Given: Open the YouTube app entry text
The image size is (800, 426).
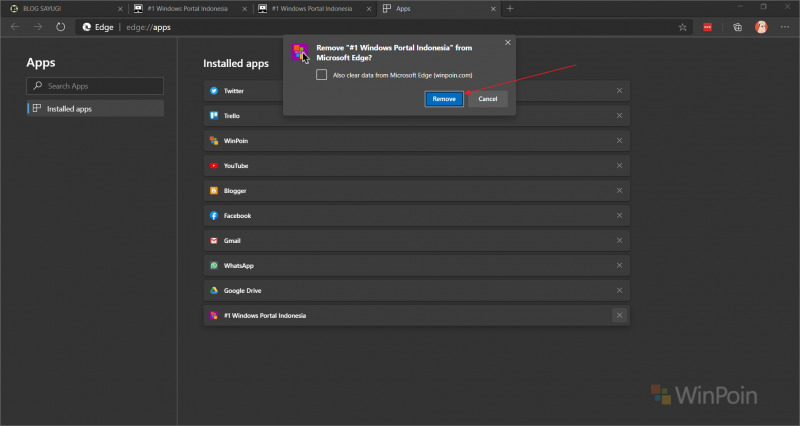Looking at the screenshot, I should [x=236, y=166].
